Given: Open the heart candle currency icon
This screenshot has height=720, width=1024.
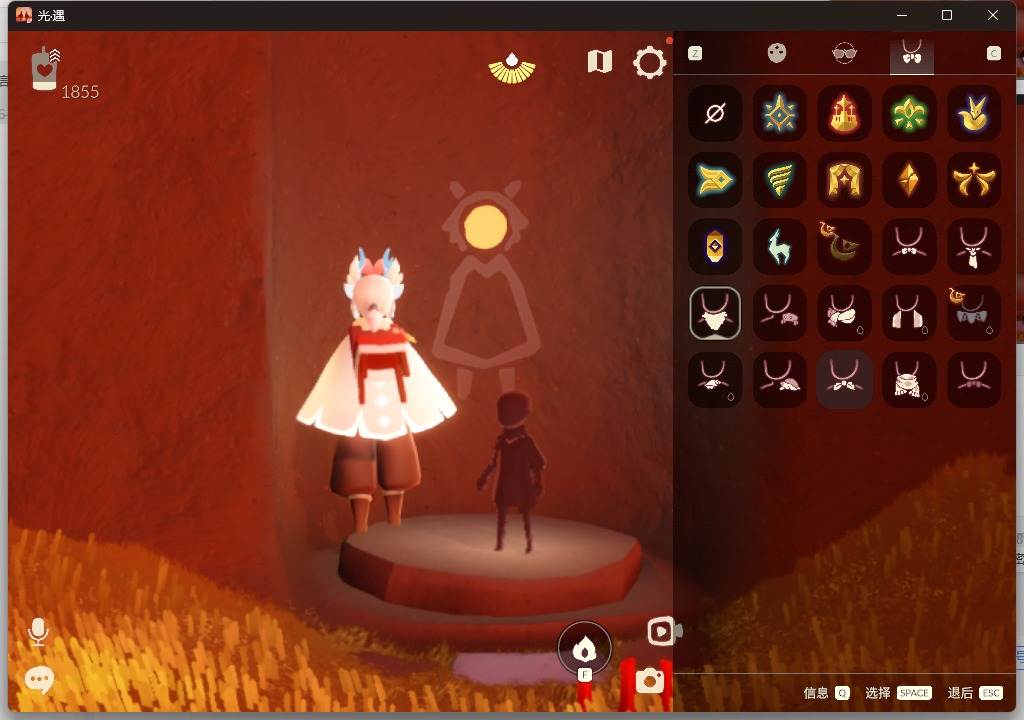Looking at the screenshot, I should [x=44, y=68].
